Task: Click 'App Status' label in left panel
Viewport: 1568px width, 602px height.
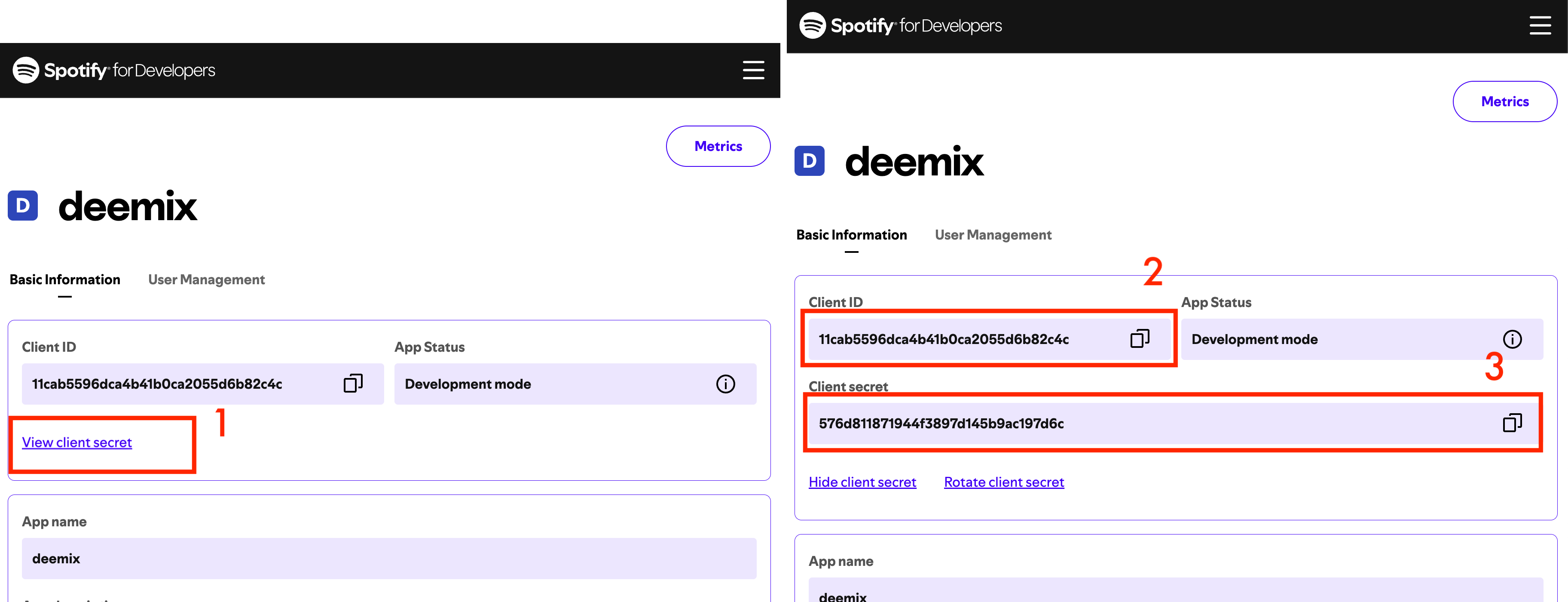Action: (429, 347)
